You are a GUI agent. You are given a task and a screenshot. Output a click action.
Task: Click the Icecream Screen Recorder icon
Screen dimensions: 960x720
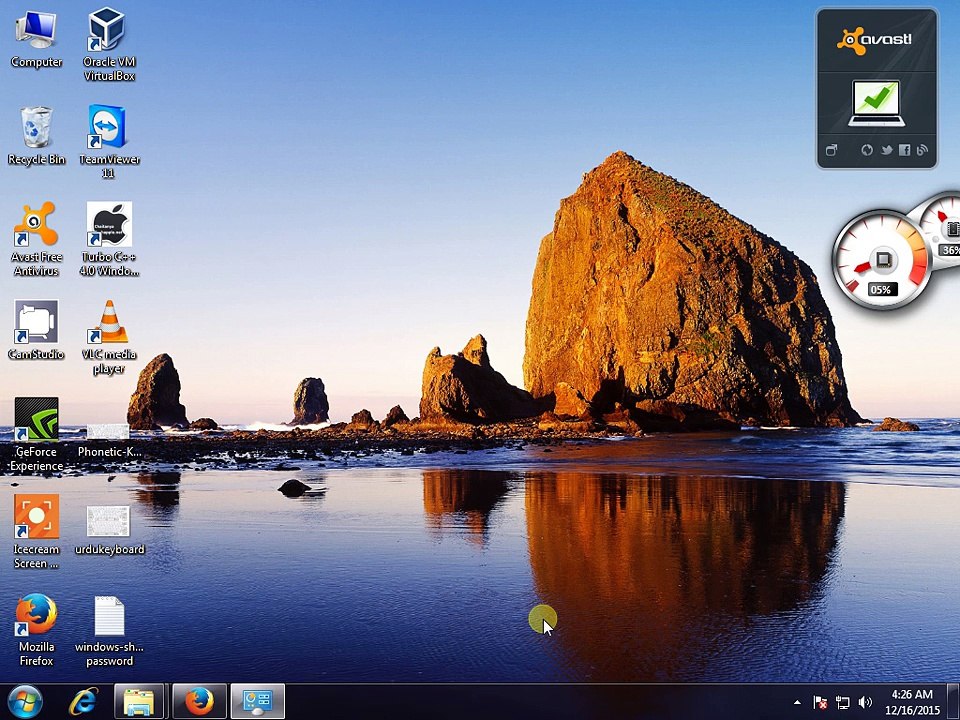pos(36,518)
